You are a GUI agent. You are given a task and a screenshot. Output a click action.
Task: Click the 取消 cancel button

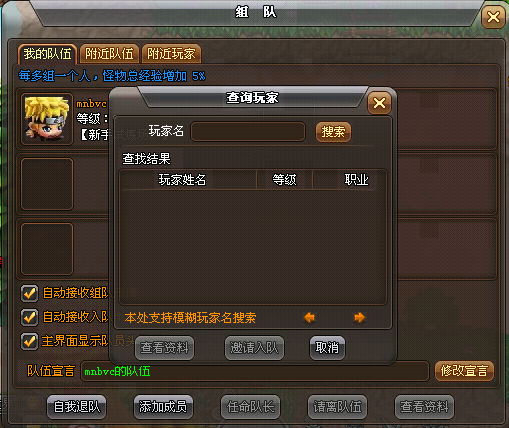tap(327, 348)
